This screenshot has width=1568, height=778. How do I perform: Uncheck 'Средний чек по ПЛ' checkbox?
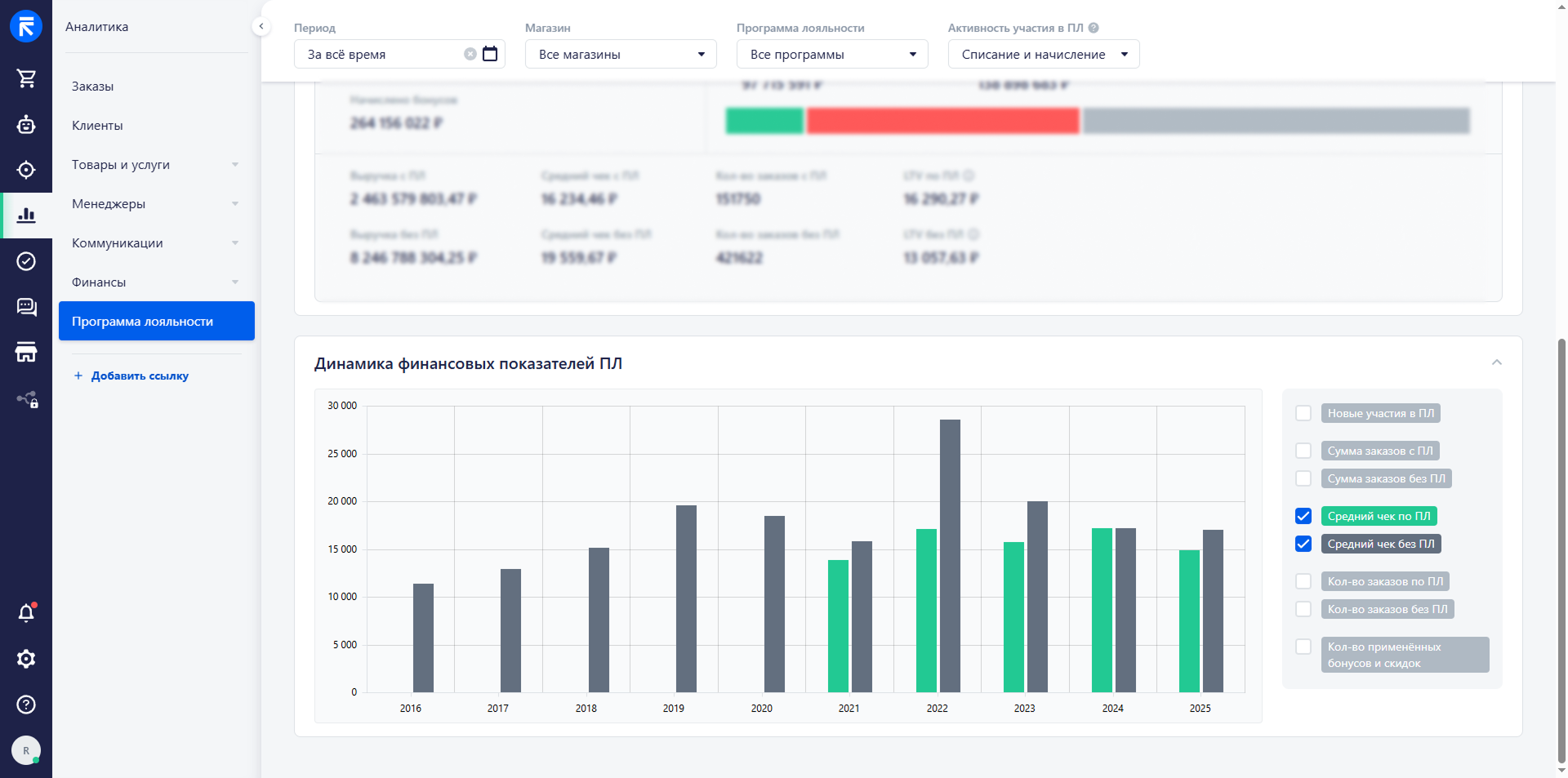click(x=1303, y=516)
